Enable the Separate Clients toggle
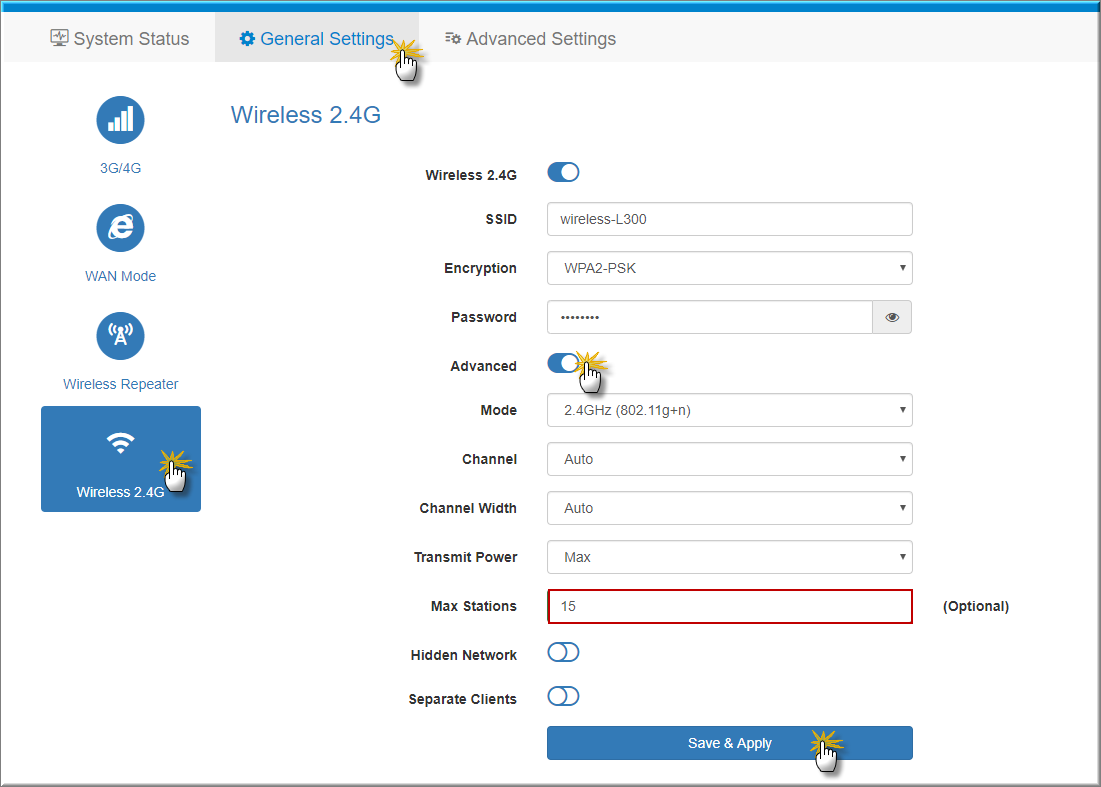This screenshot has height=787, width=1101. [563, 697]
